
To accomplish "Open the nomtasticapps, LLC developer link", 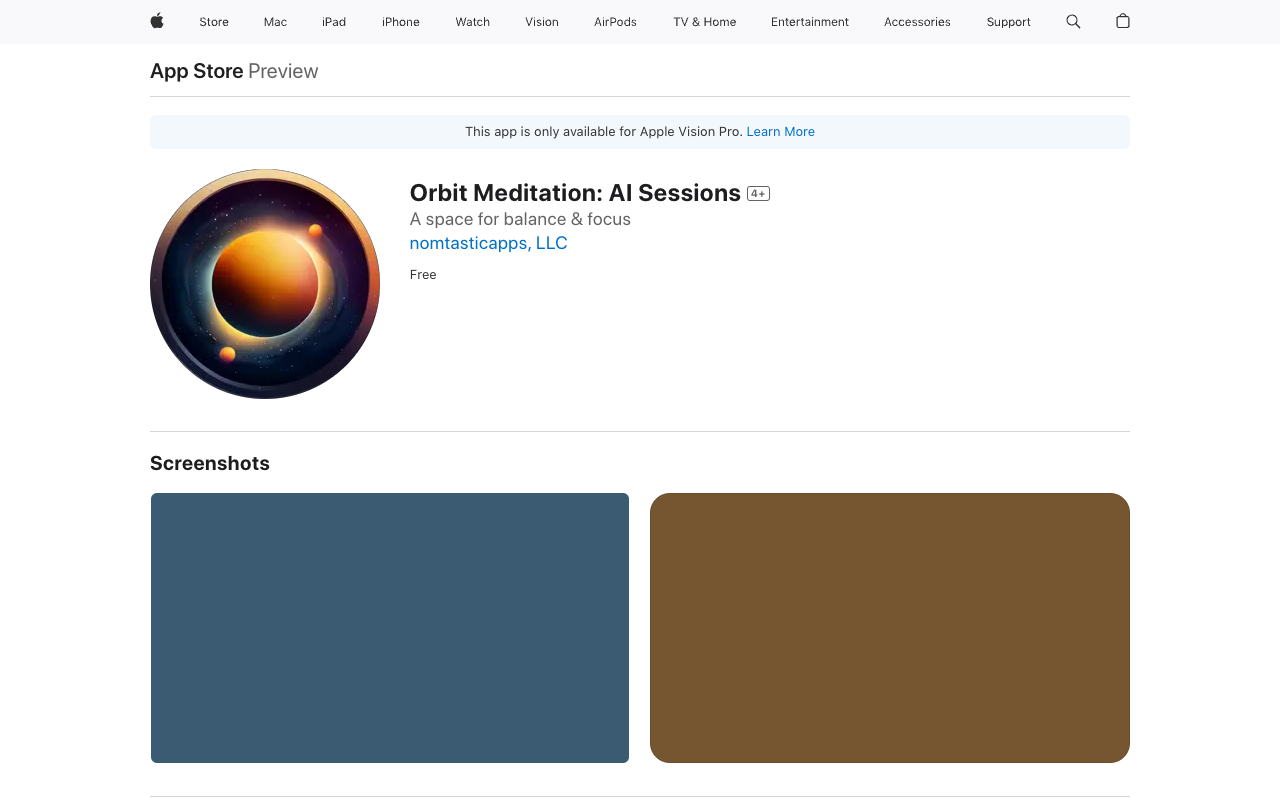I will click(x=488, y=243).
